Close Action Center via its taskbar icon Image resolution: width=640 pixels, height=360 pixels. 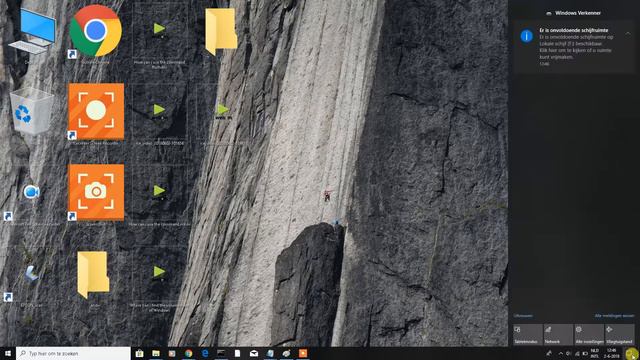pos(631,353)
